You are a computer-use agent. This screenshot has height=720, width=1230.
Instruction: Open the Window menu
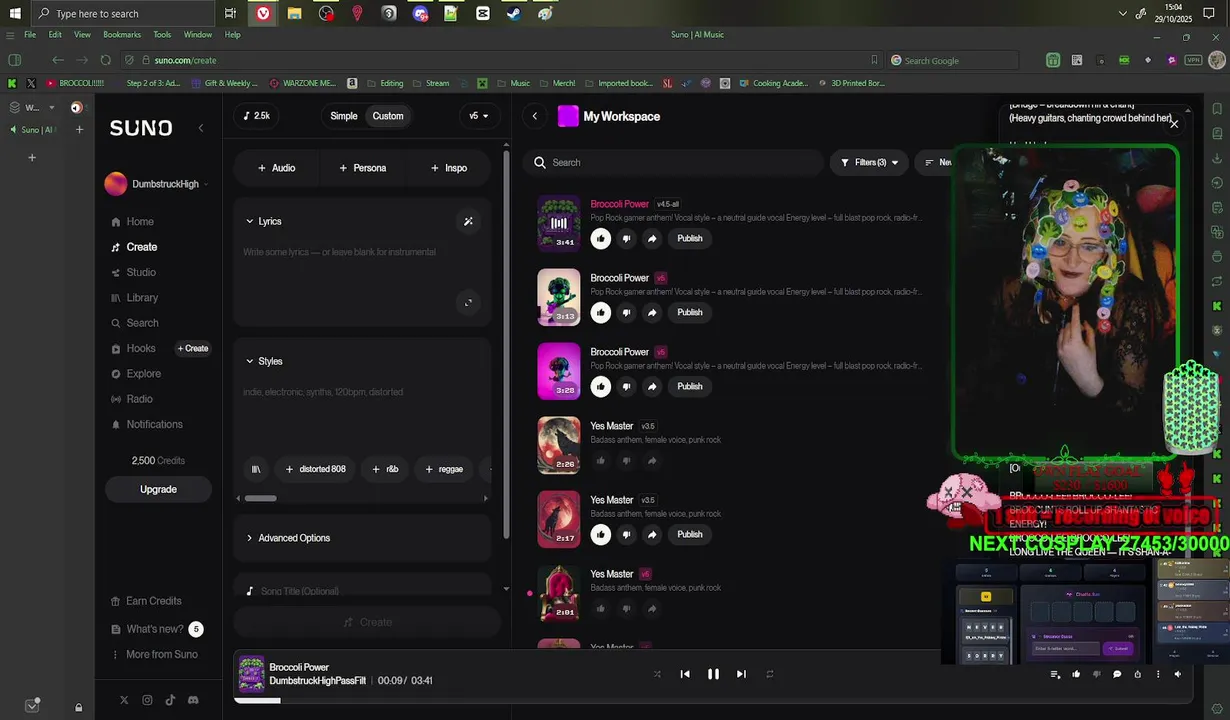198,34
